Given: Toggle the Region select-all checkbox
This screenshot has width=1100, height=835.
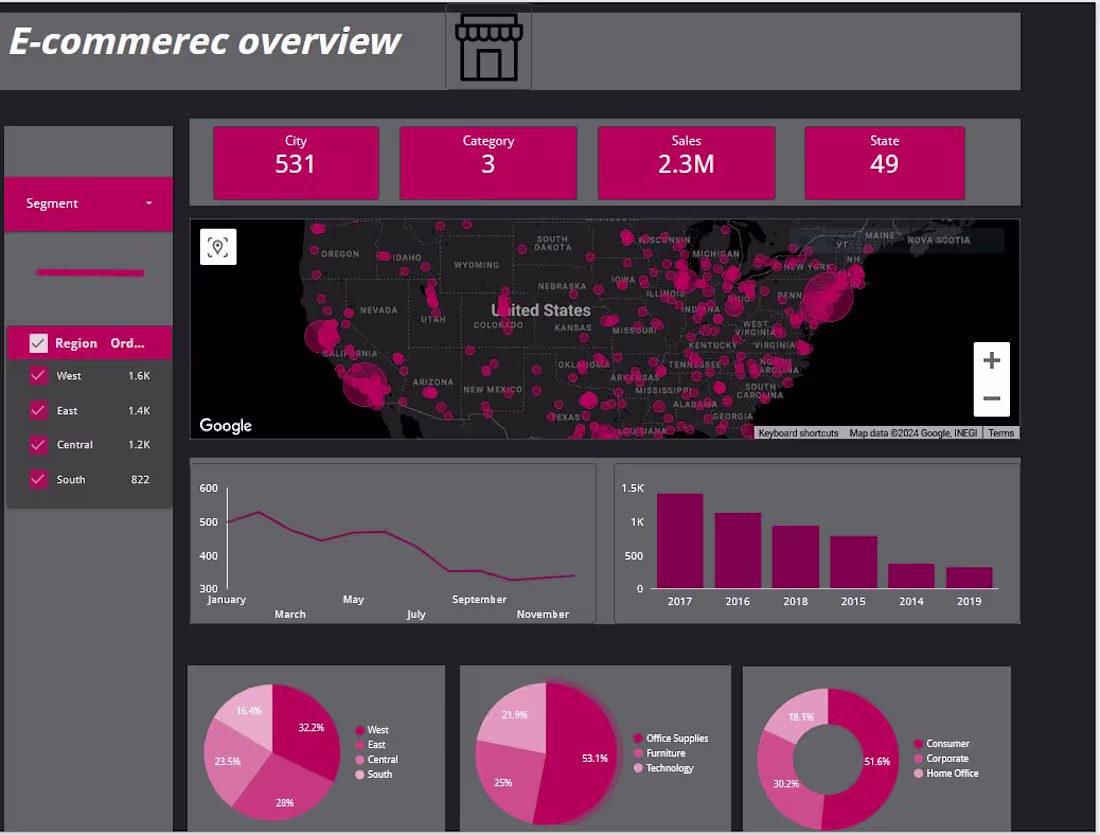Looking at the screenshot, I should (x=38, y=343).
